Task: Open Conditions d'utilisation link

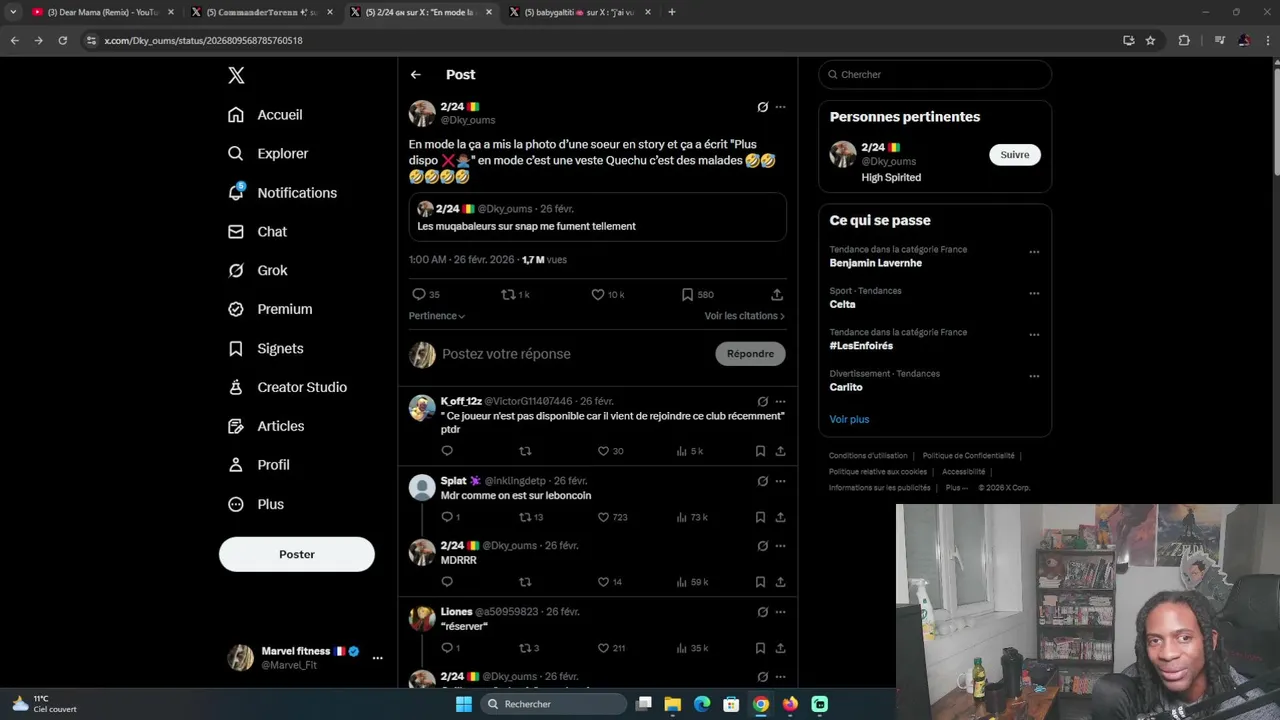Action: pos(868,456)
